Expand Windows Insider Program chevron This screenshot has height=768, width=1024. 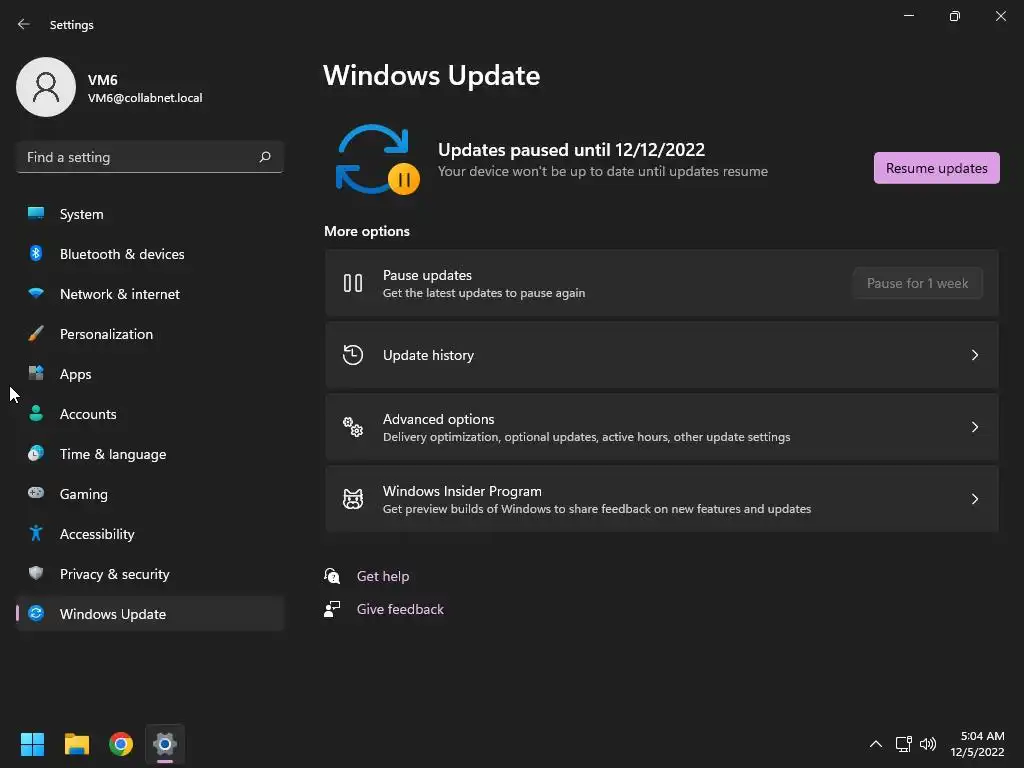pyautogui.click(x=974, y=499)
